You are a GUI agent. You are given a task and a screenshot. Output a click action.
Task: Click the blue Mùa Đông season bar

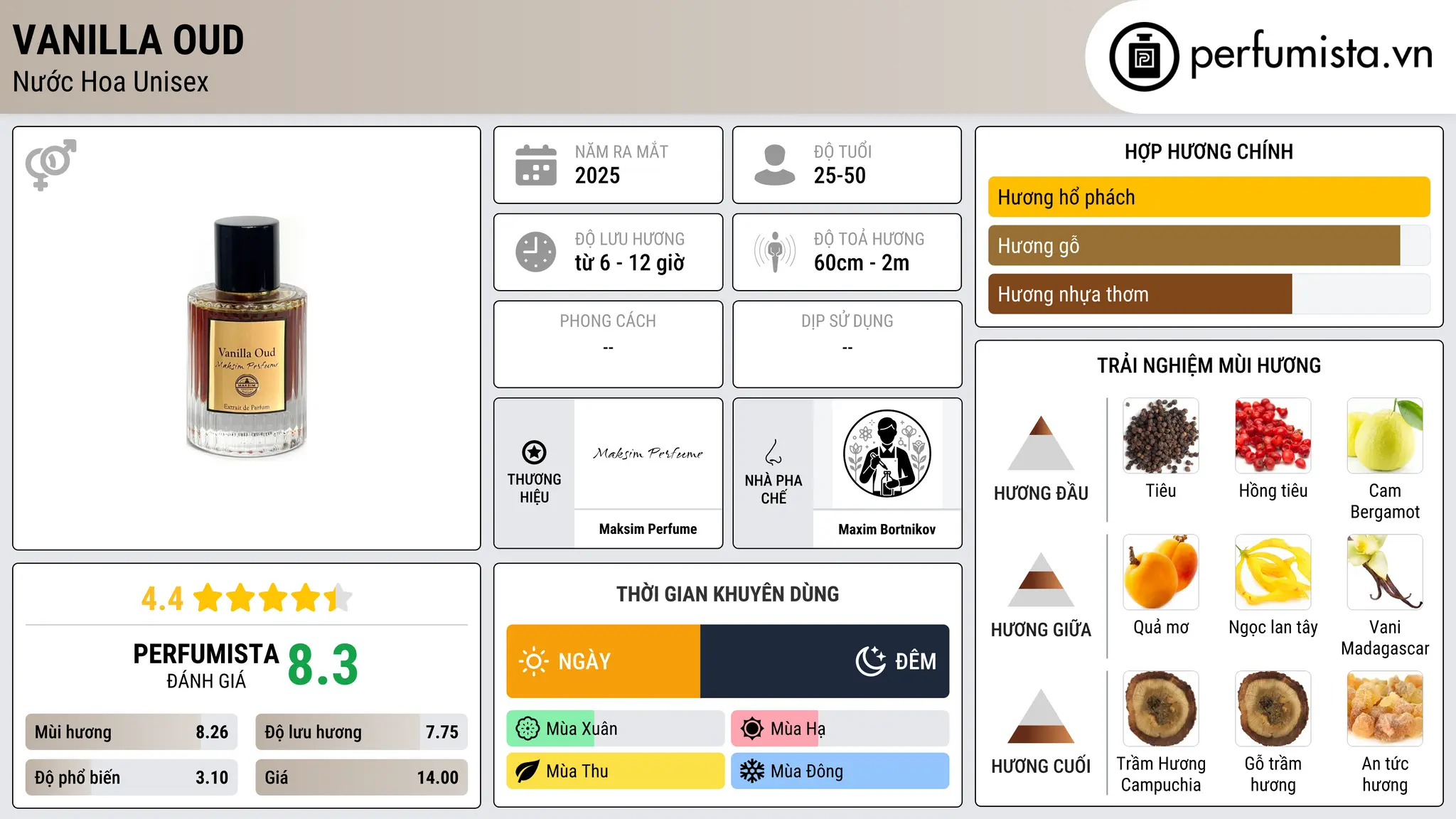click(840, 771)
